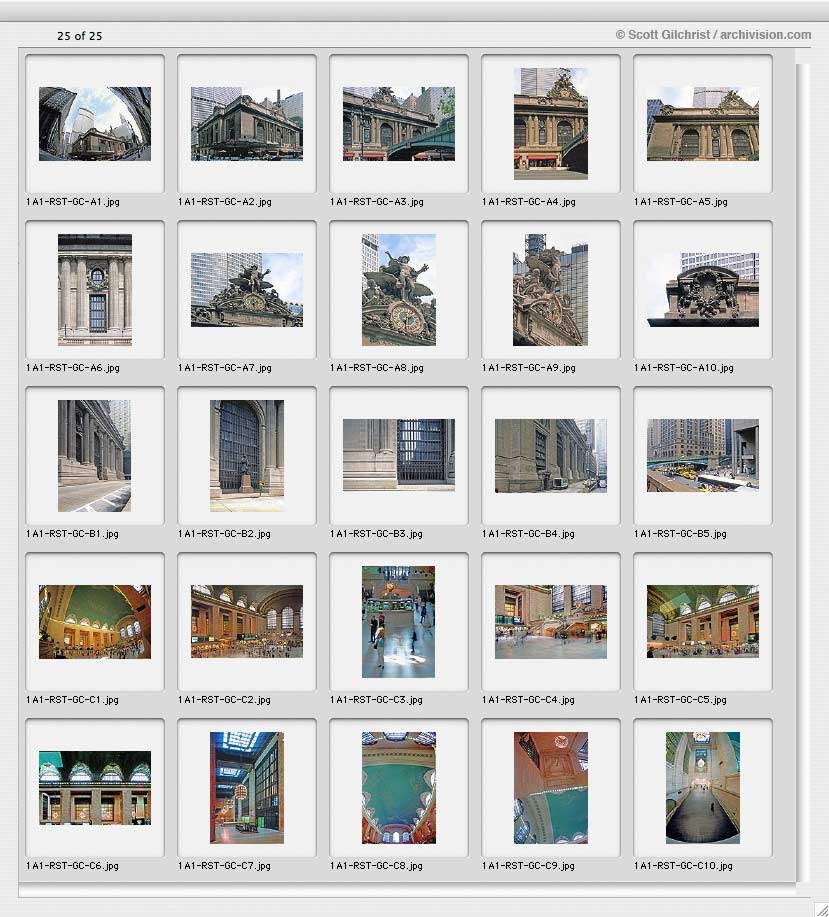Click thumbnail 1A1-RST-GC-C2.jpg
This screenshot has width=829, height=917.
pos(247,622)
